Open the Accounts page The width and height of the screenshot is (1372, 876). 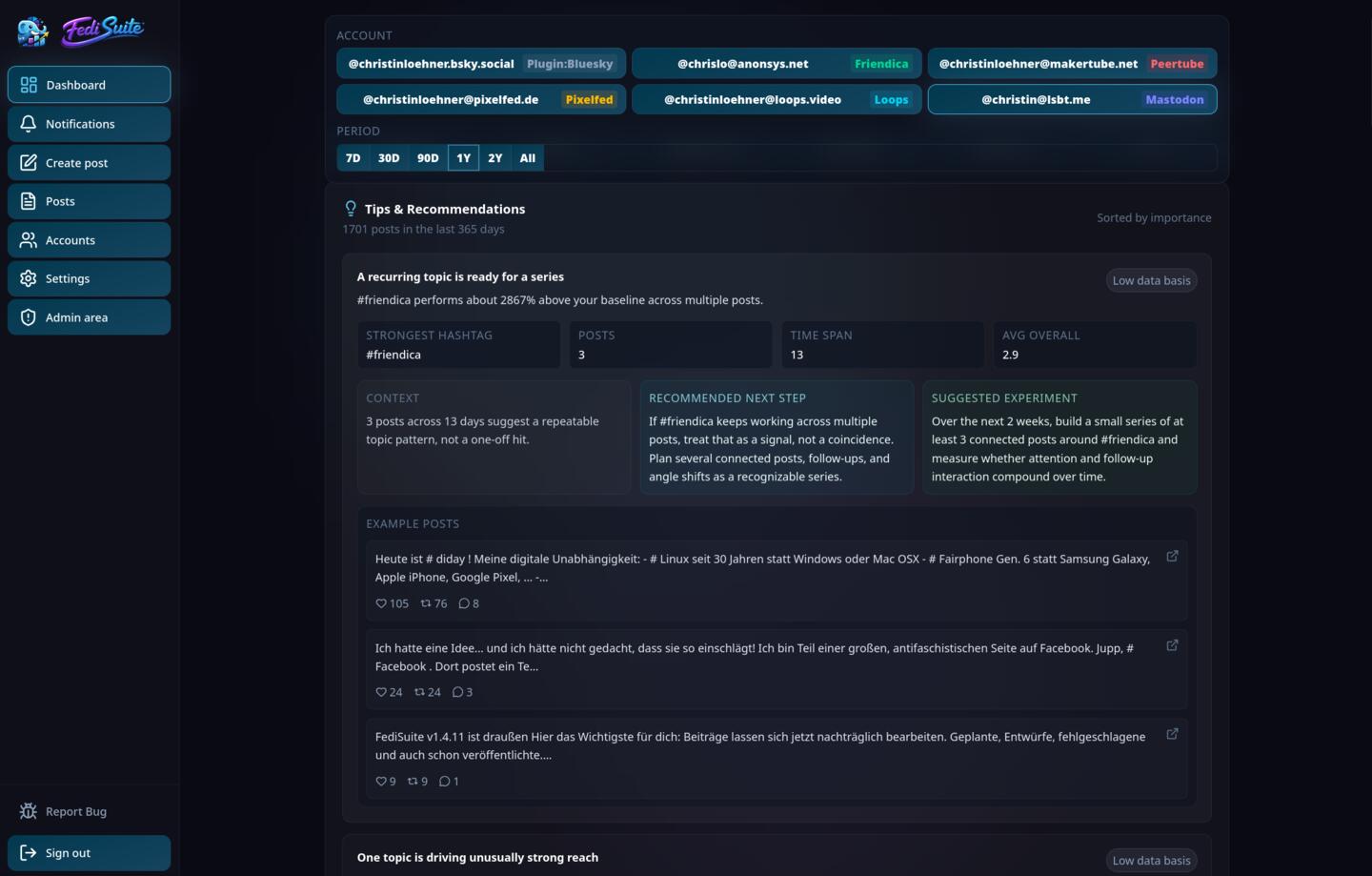(x=90, y=240)
